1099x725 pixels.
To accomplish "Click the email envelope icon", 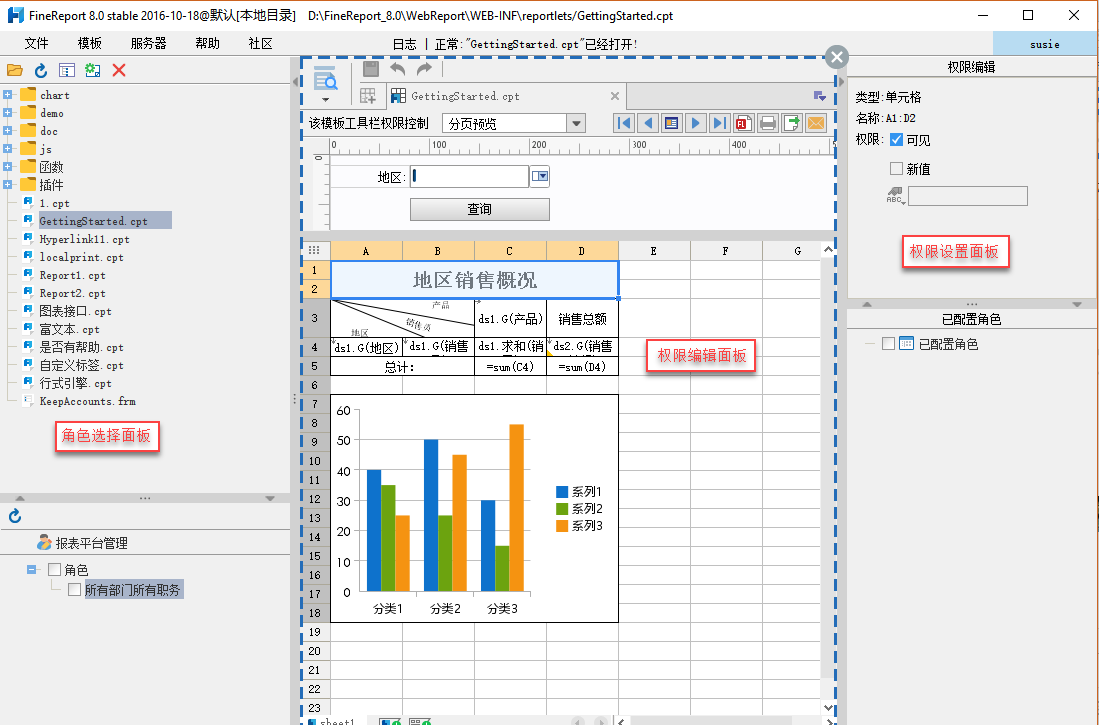I will click(x=816, y=123).
